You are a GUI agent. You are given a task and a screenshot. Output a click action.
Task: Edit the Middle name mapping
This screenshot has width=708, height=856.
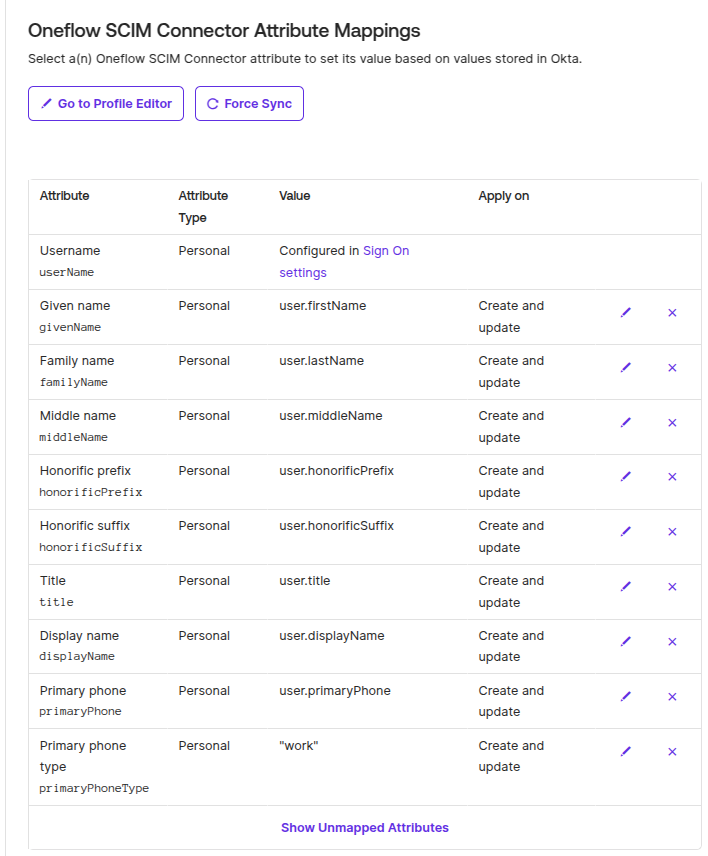tap(626, 423)
